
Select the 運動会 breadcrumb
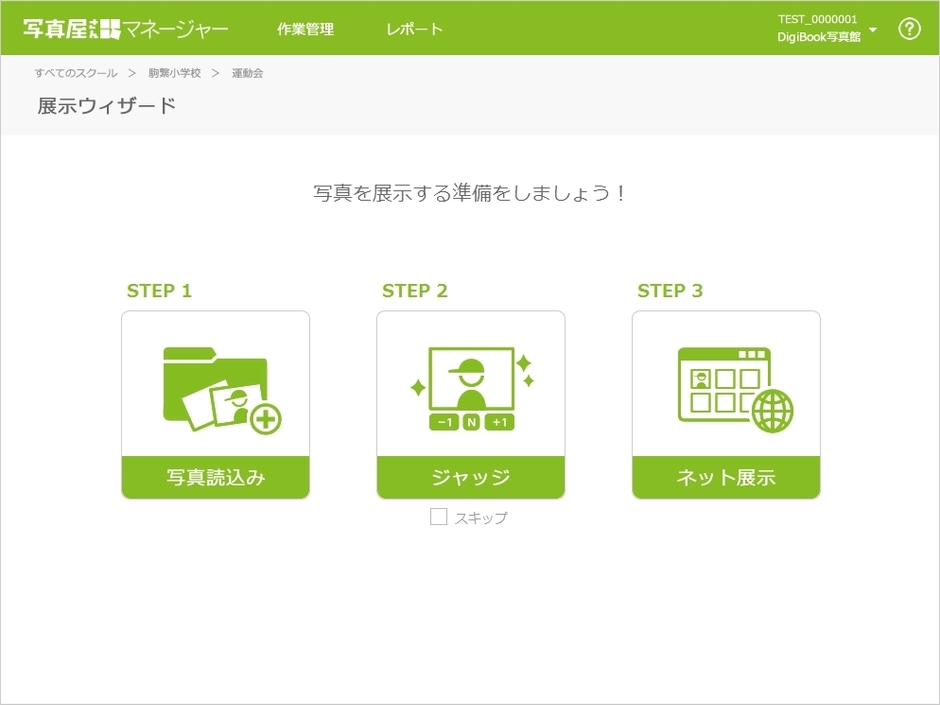[x=247, y=73]
